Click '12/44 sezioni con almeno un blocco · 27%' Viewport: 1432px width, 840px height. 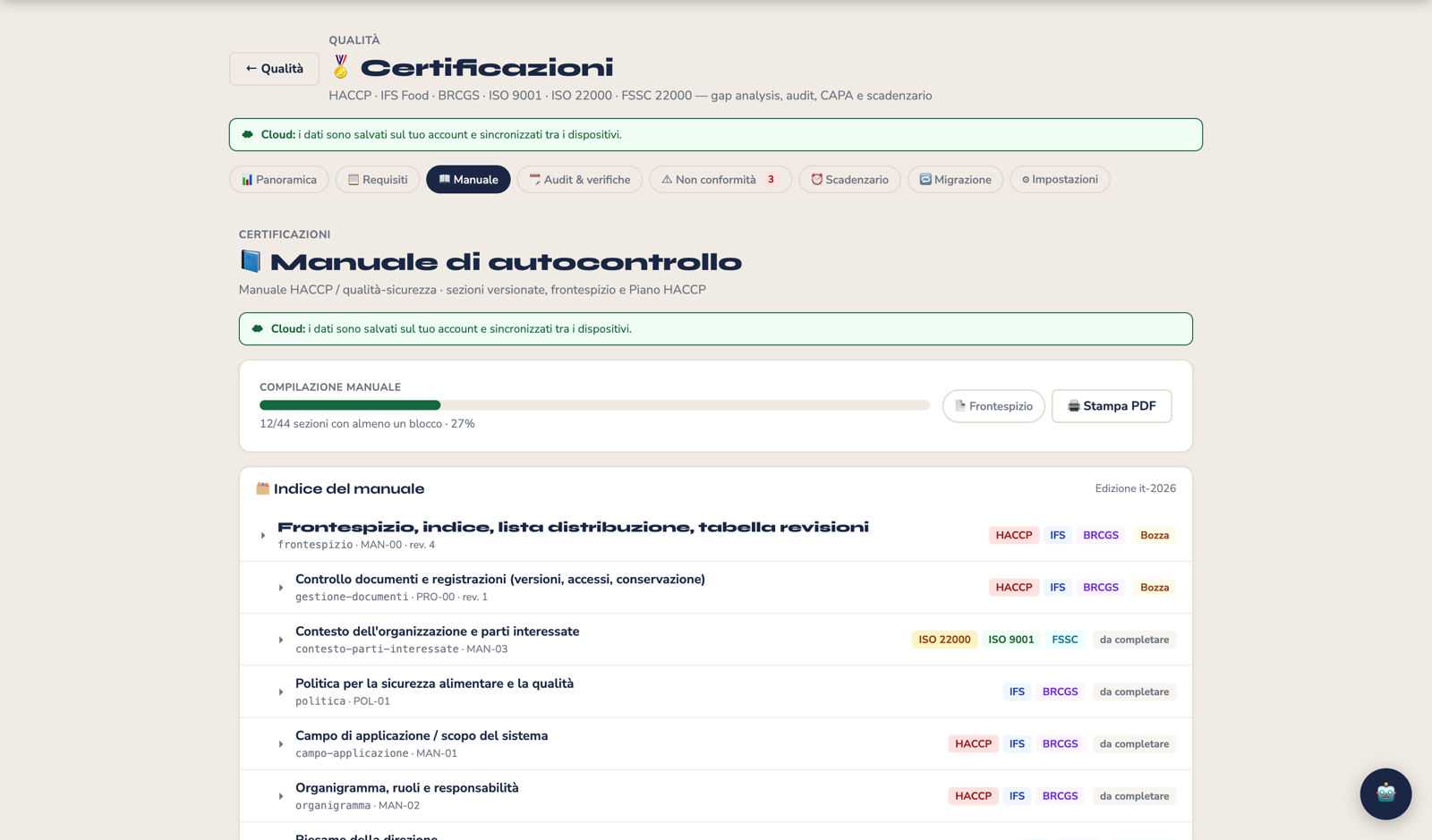tap(367, 424)
